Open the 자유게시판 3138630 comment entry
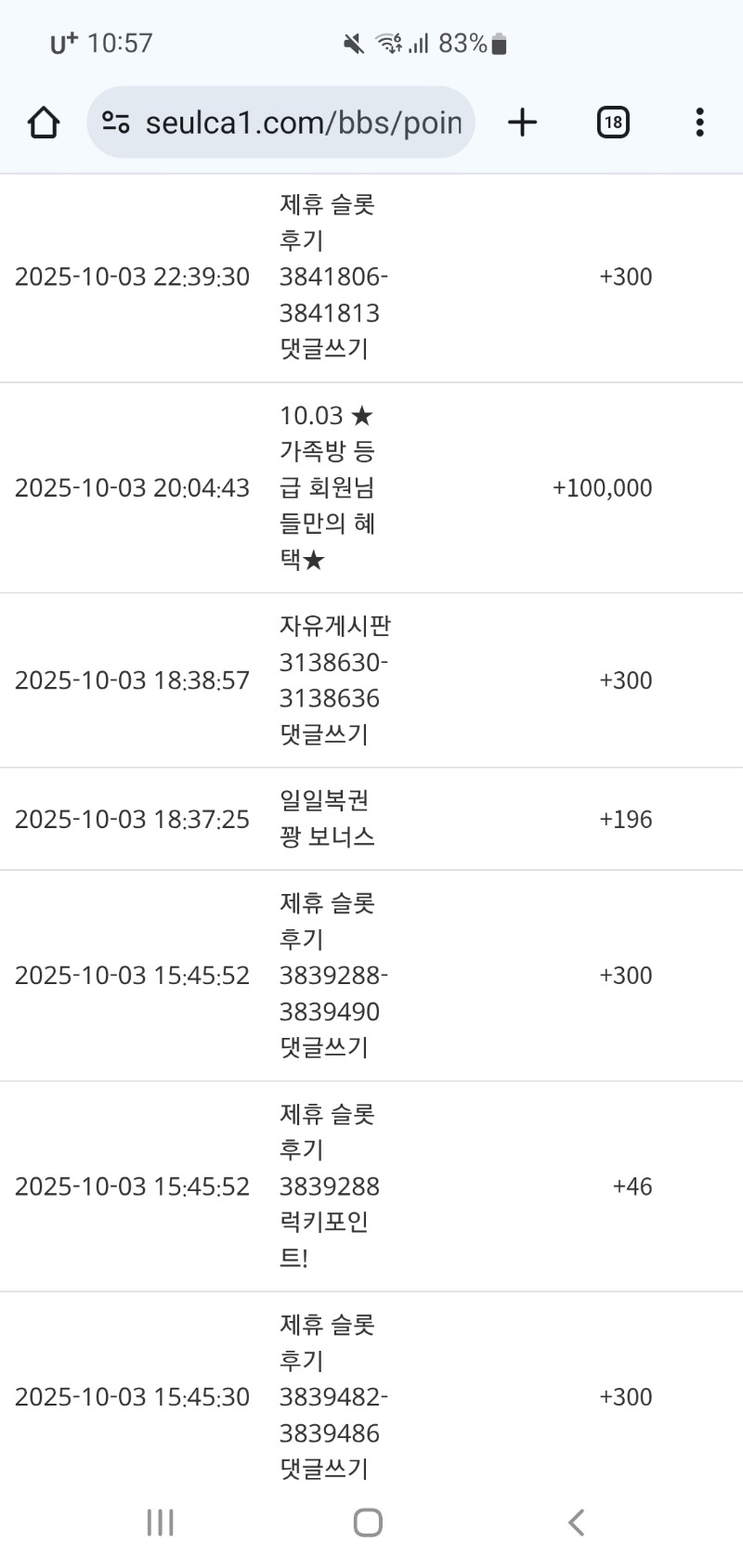The height and width of the screenshot is (1568, 743). (333, 680)
